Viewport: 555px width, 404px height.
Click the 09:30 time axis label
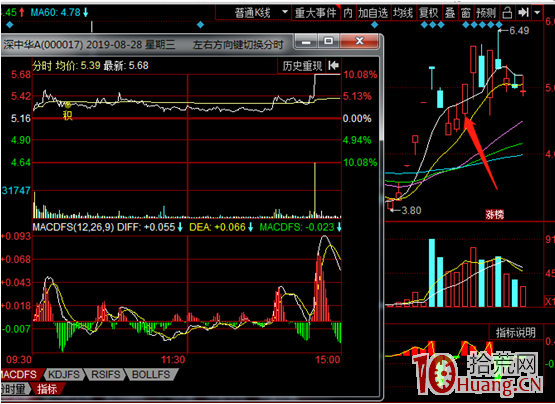pos(19,360)
